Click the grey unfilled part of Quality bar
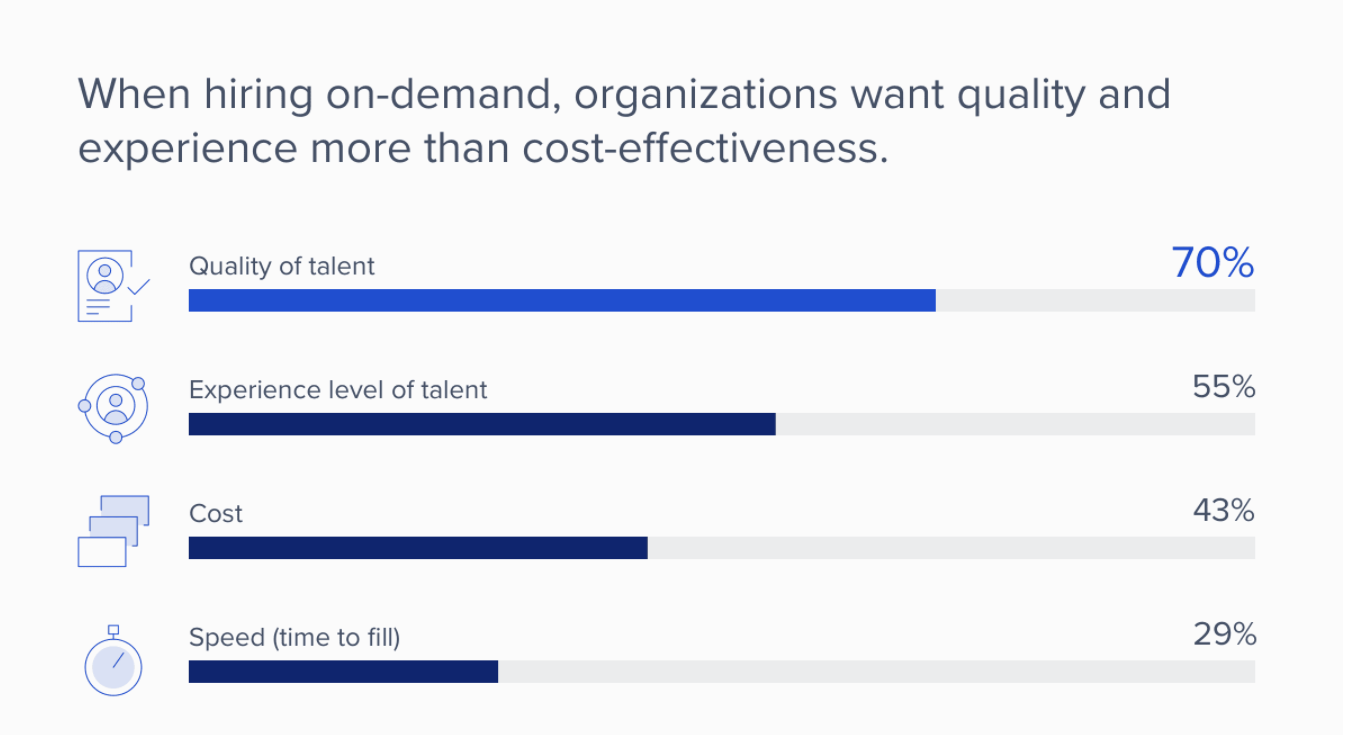The height and width of the screenshot is (735, 1345). (1095, 300)
